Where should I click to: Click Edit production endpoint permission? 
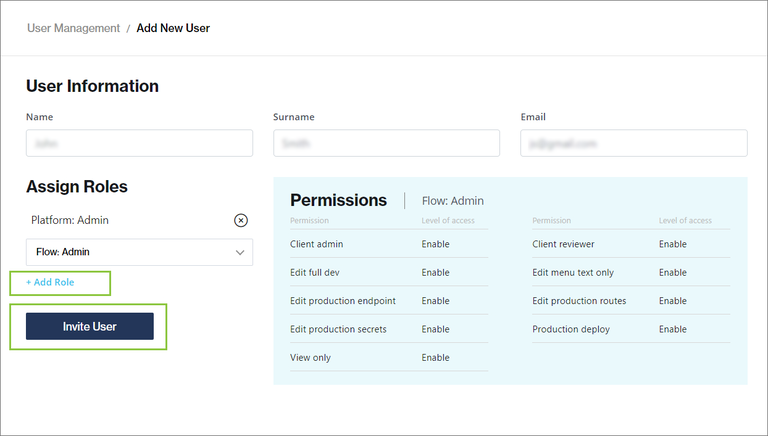click(343, 301)
